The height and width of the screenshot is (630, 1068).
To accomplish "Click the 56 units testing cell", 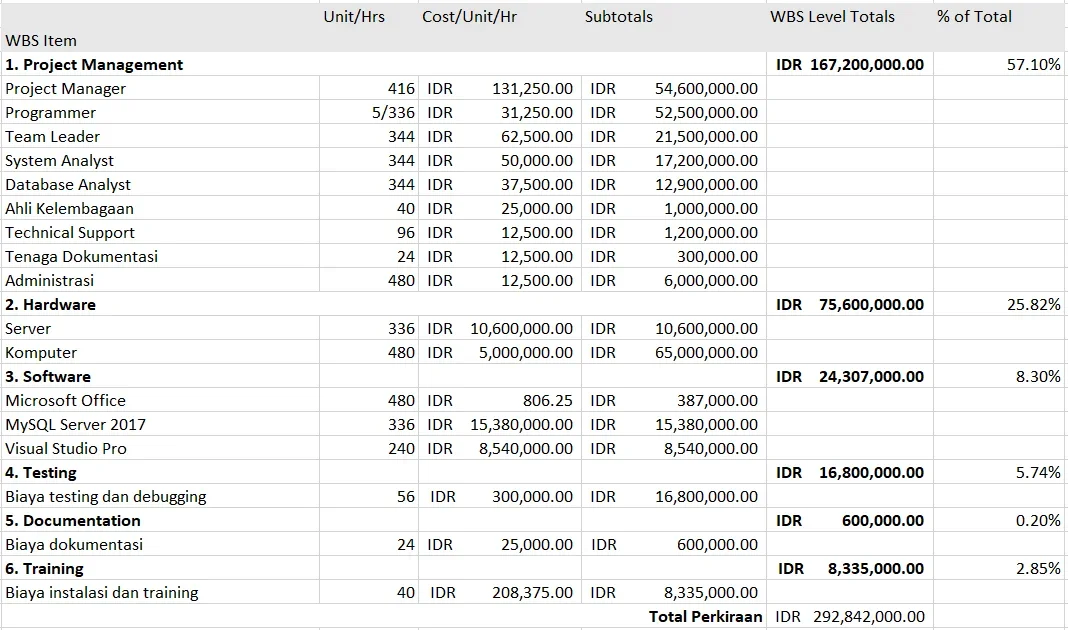I will click(x=406, y=497).
